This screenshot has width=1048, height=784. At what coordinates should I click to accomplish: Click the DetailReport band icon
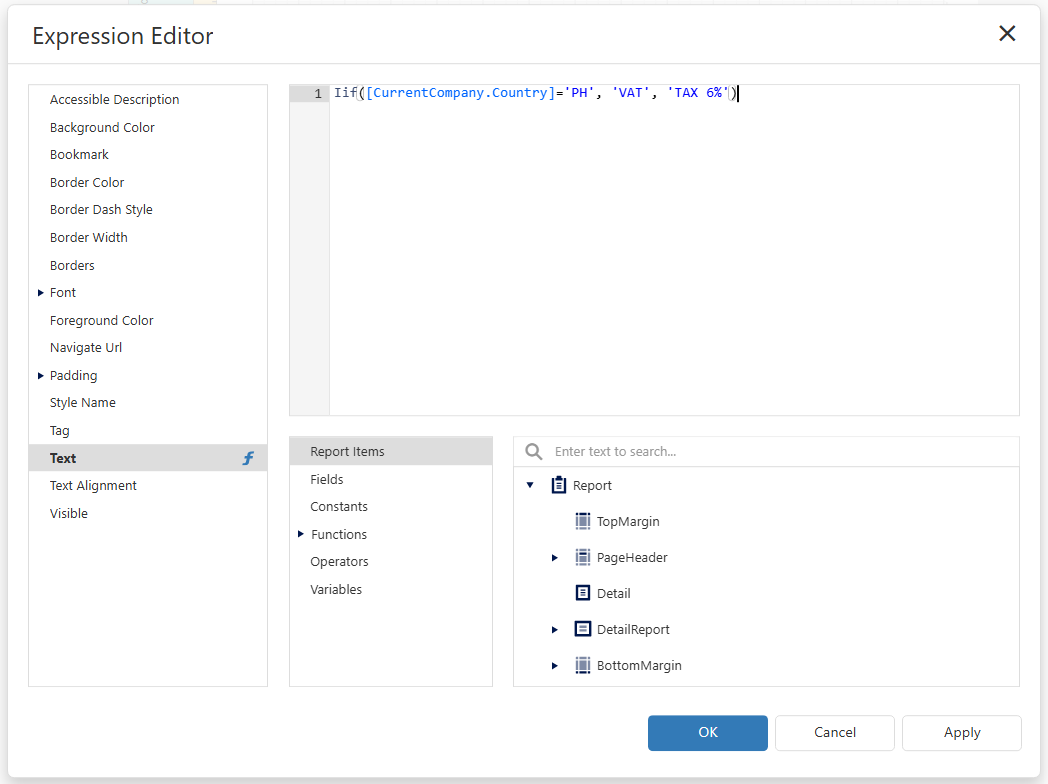coord(583,629)
